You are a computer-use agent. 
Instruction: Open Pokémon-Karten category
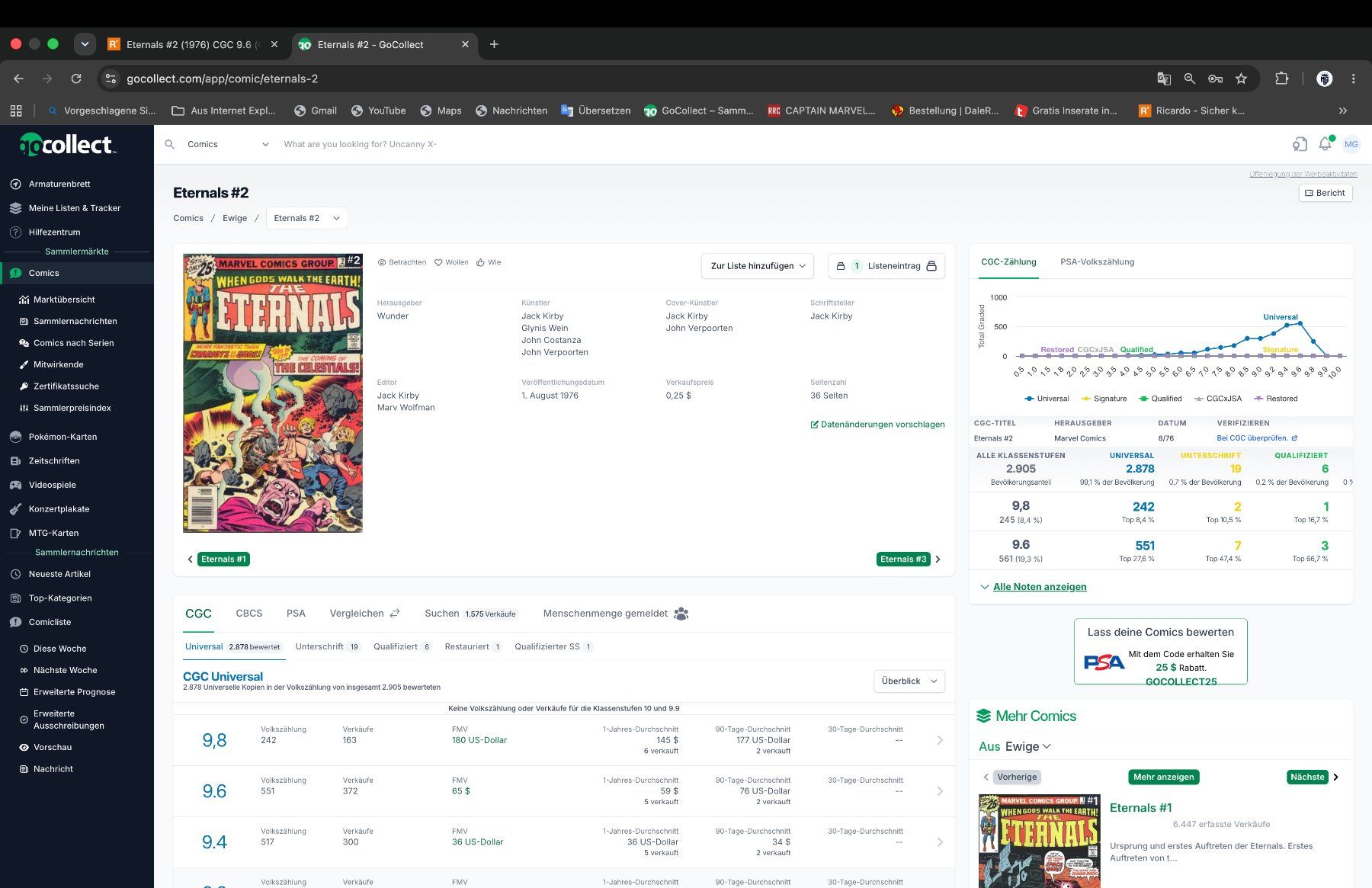(63, 437)
